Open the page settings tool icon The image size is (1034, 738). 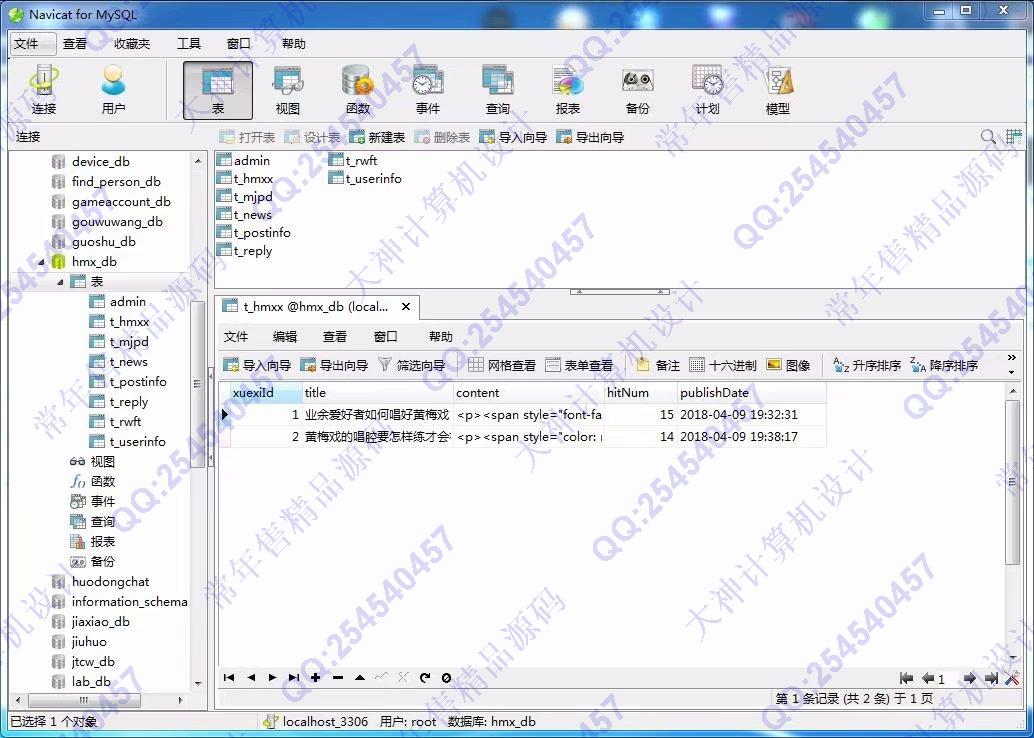[x=1012, y=678]
